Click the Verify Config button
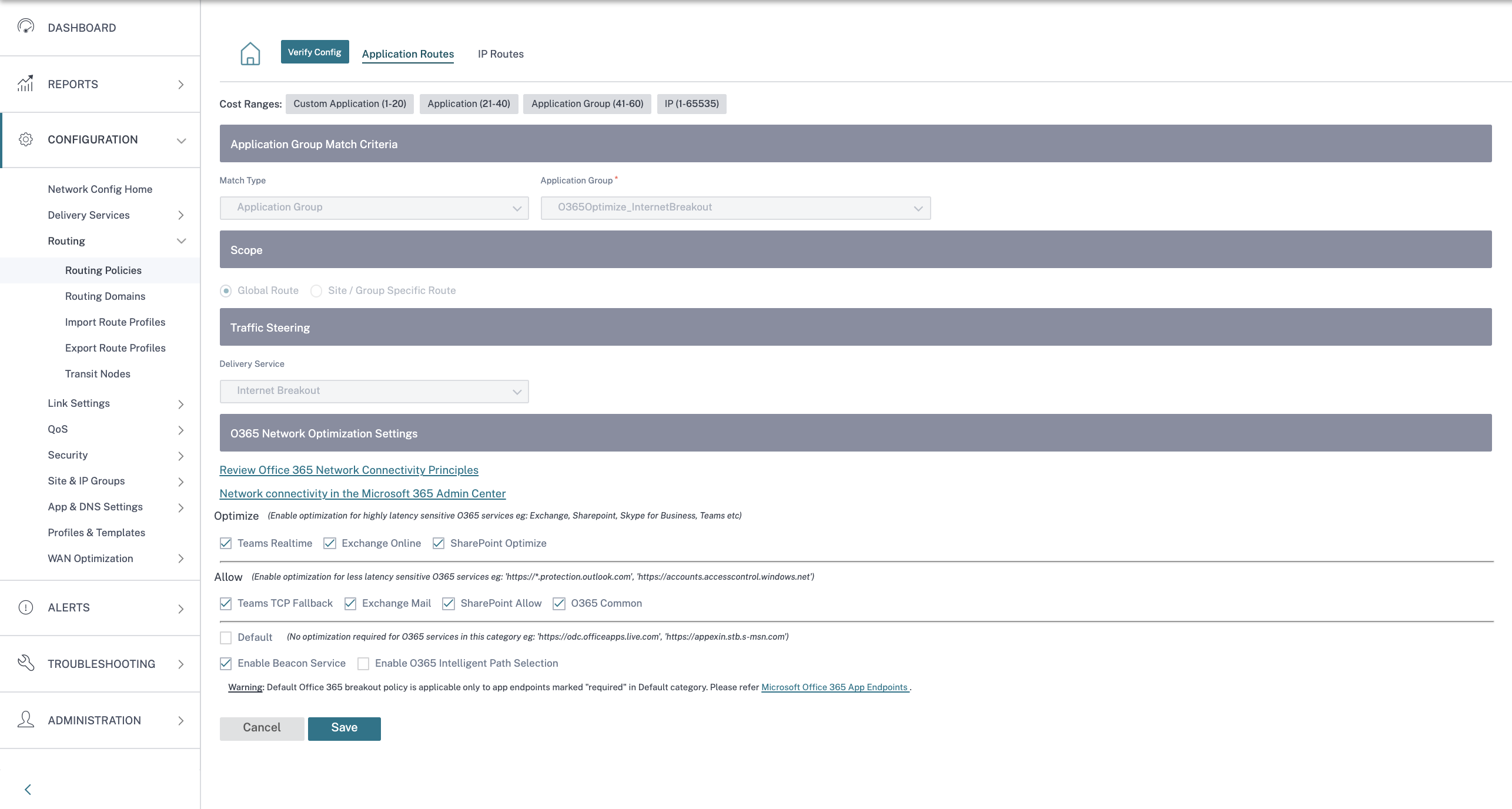 (315, 52)
